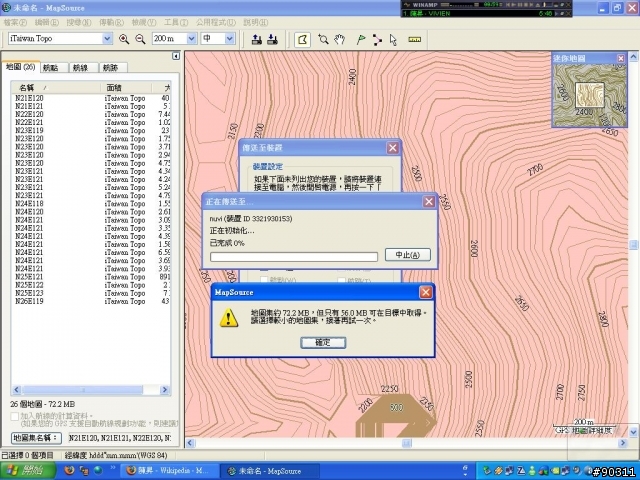This screenshot has width=640, height=480.
Task: Select the N25E122 map row
Action: coord(91,285)
